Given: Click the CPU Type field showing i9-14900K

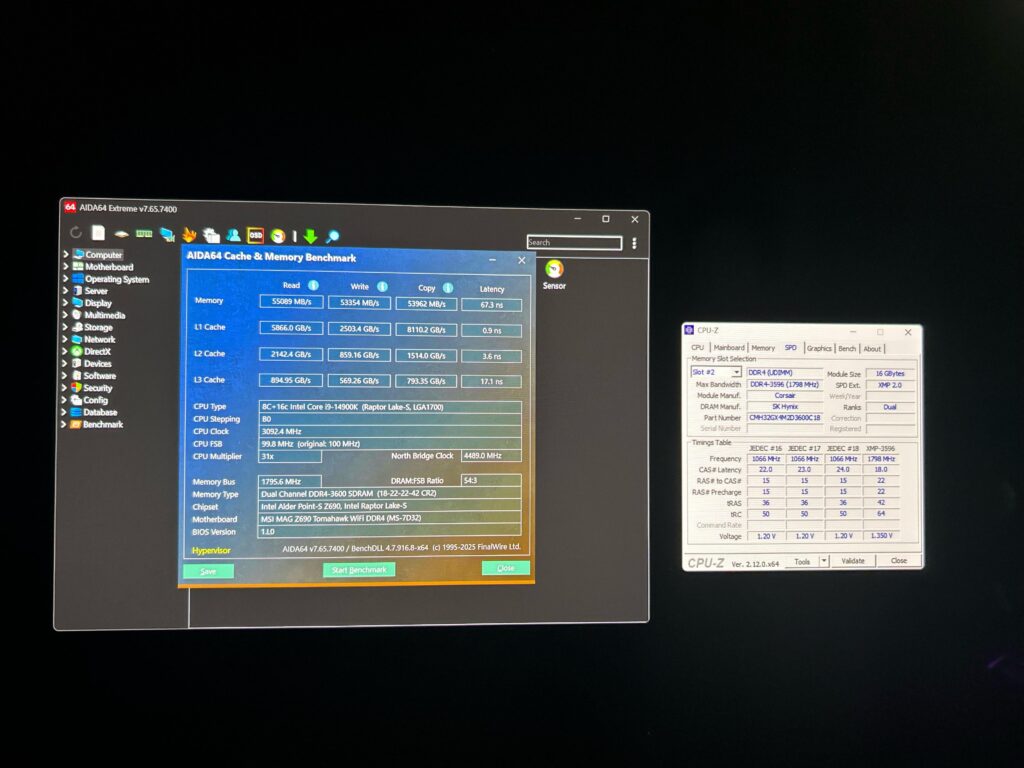Looking at the screenshot, I should coord(390,407).
